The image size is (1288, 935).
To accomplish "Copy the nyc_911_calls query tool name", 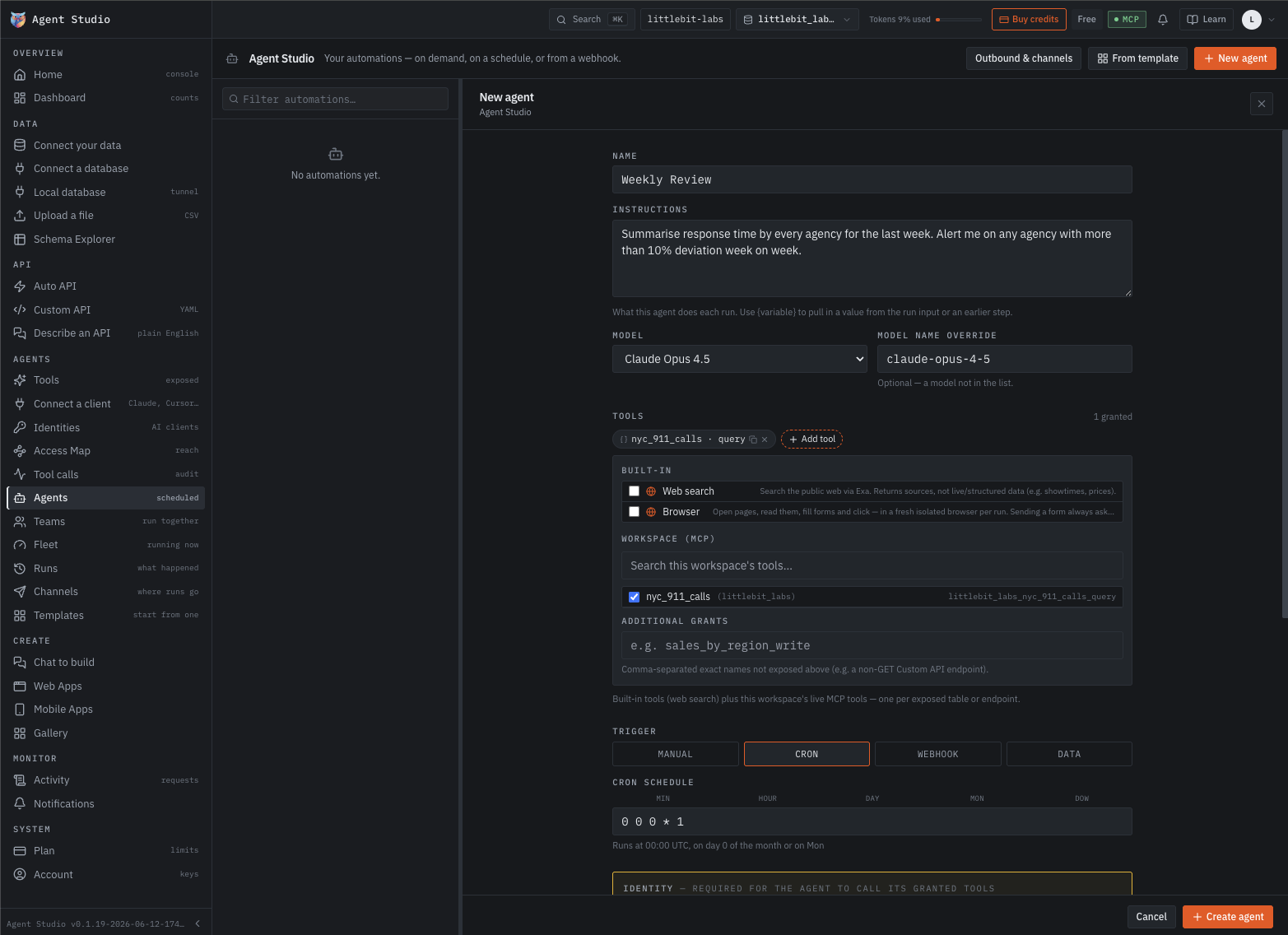I will (x=753, y=440).
